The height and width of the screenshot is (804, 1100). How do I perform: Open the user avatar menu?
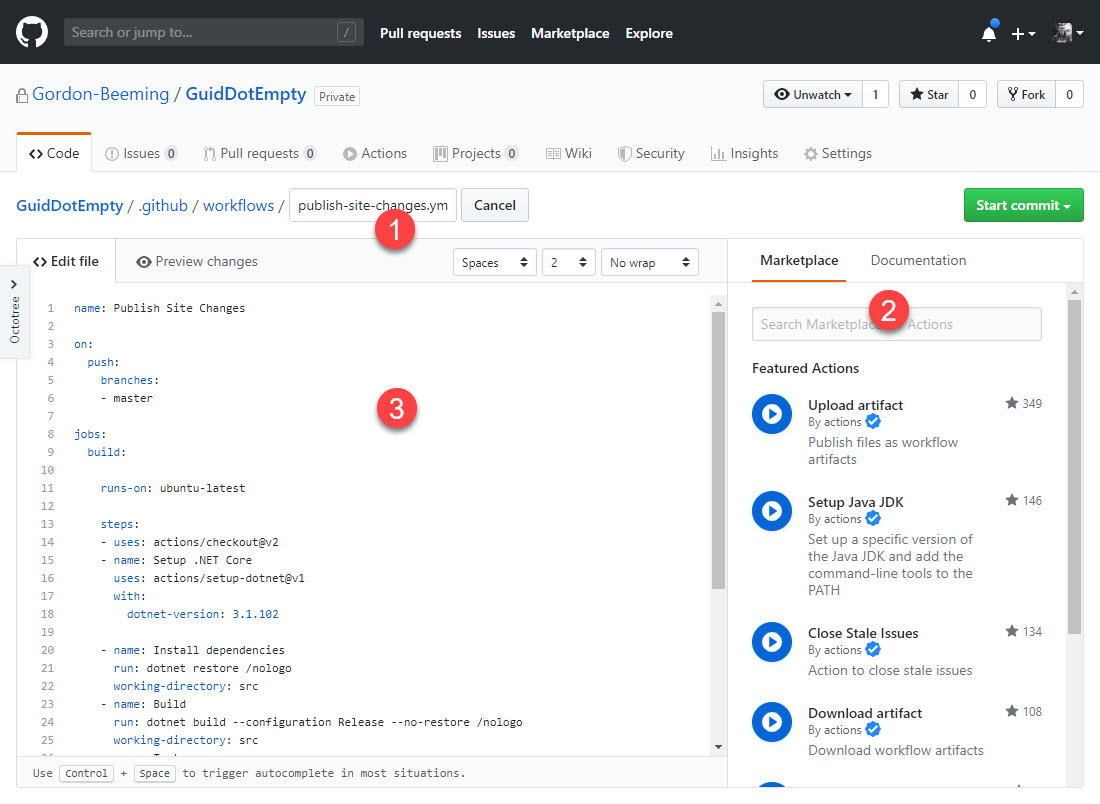click(x=1068, y=32)
